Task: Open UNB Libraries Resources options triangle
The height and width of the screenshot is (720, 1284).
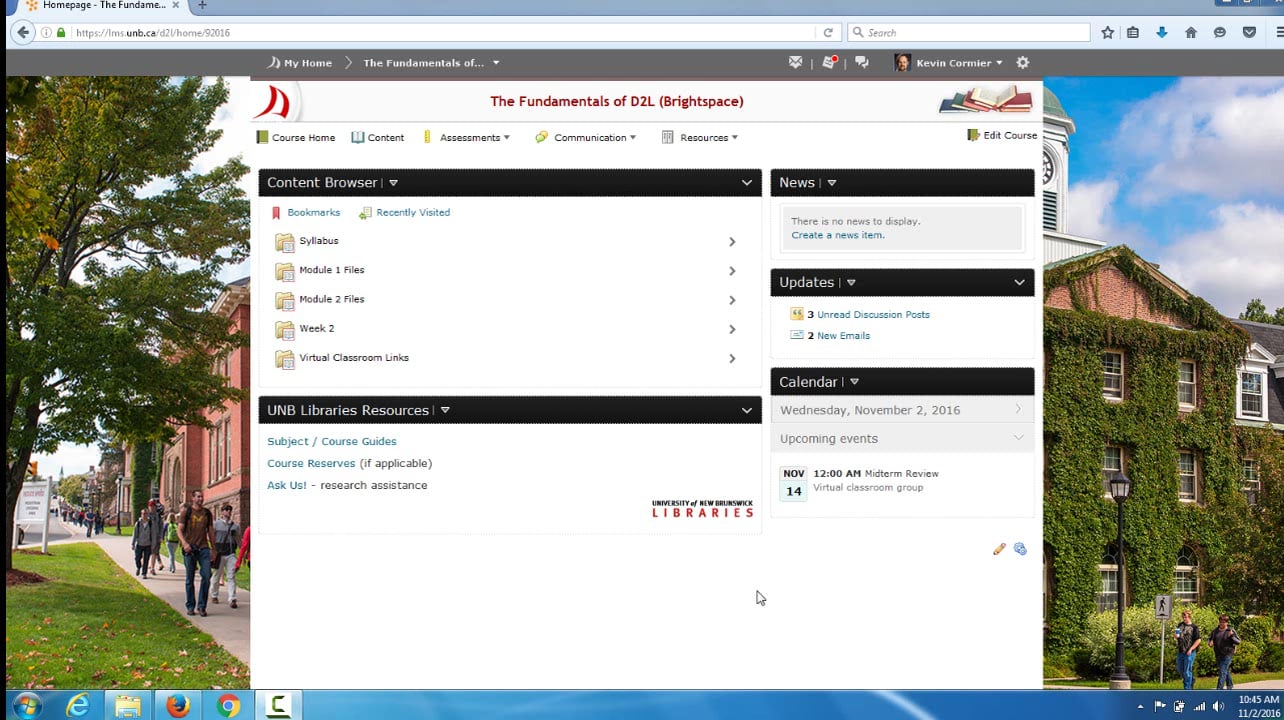Action: click(x=445, y=410)
